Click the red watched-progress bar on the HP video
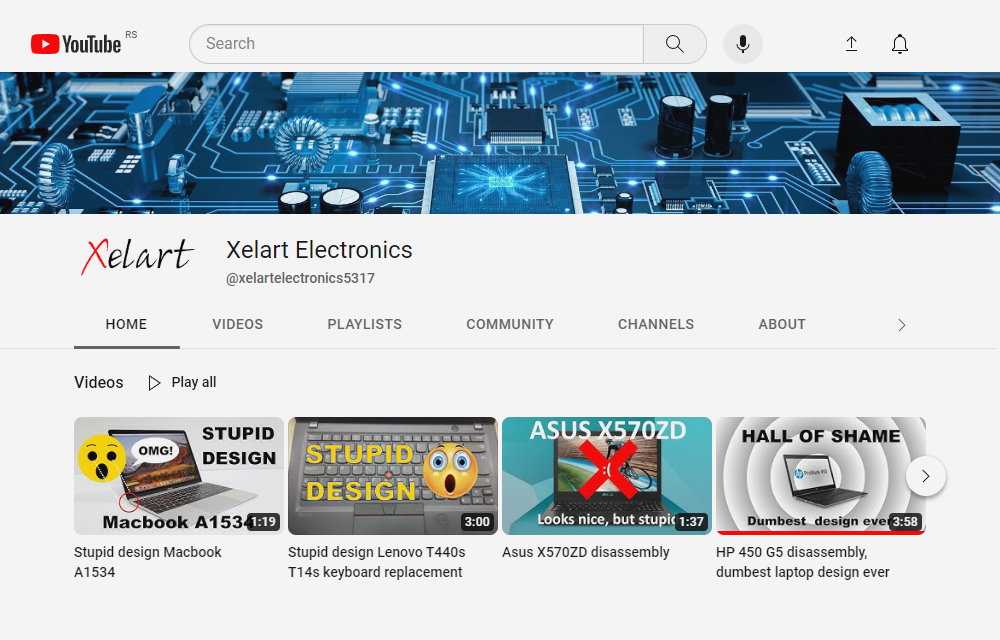This screenshot has height=640, width=1000. 821,533
